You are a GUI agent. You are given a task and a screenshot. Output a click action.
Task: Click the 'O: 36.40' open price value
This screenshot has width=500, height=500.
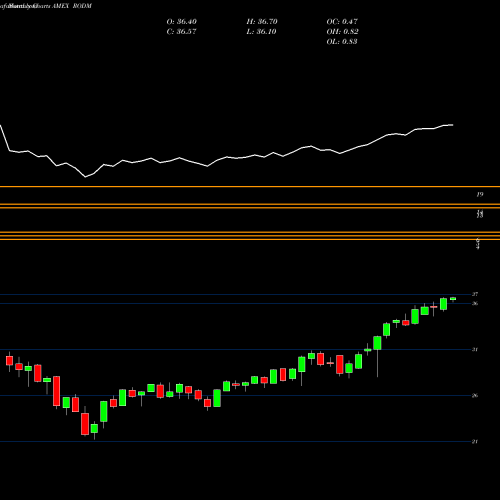(182, 22)
